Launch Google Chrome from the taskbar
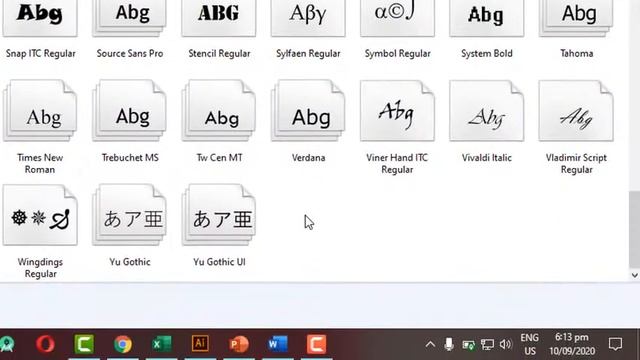Screen dimensions: 640x360 click(123, 344)
